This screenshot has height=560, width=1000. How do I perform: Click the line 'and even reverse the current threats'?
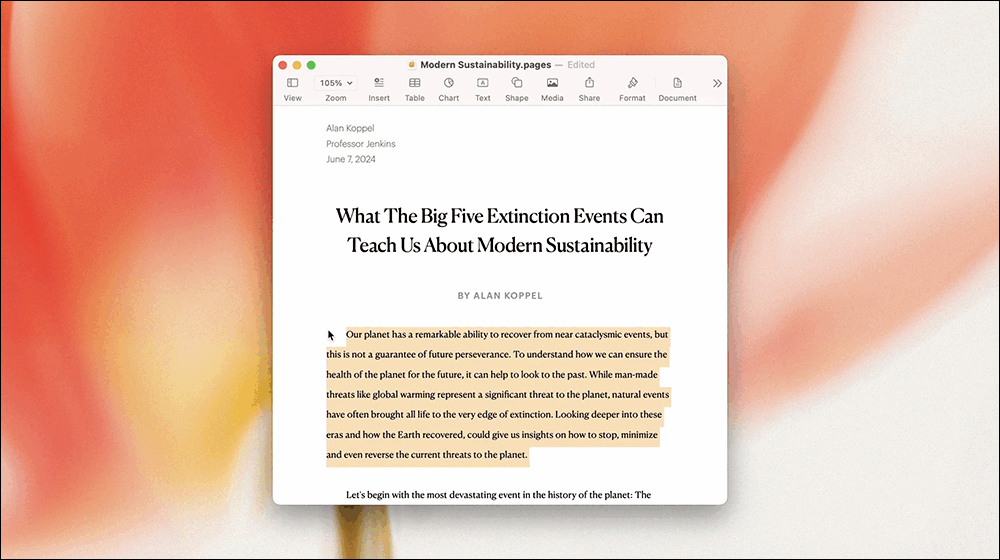[427, 455]
